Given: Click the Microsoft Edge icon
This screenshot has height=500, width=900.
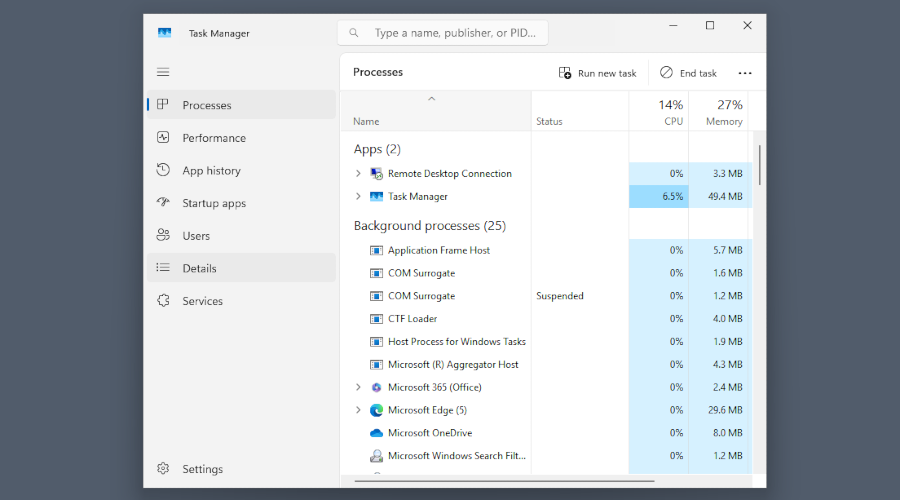Looking at the screenshot, I should click(x=377, y=410).
